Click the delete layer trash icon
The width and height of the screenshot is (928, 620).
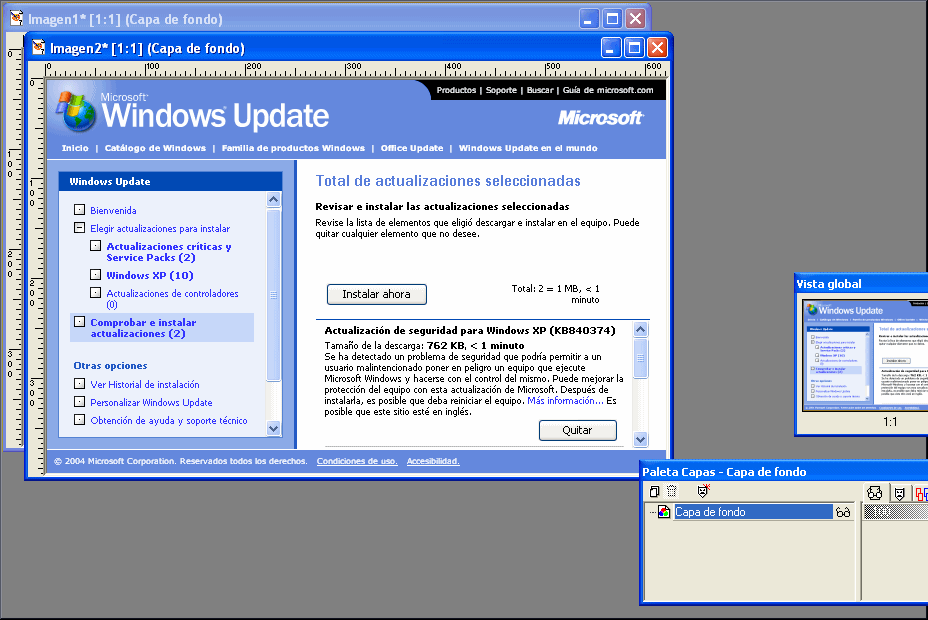tap(671, 491)
